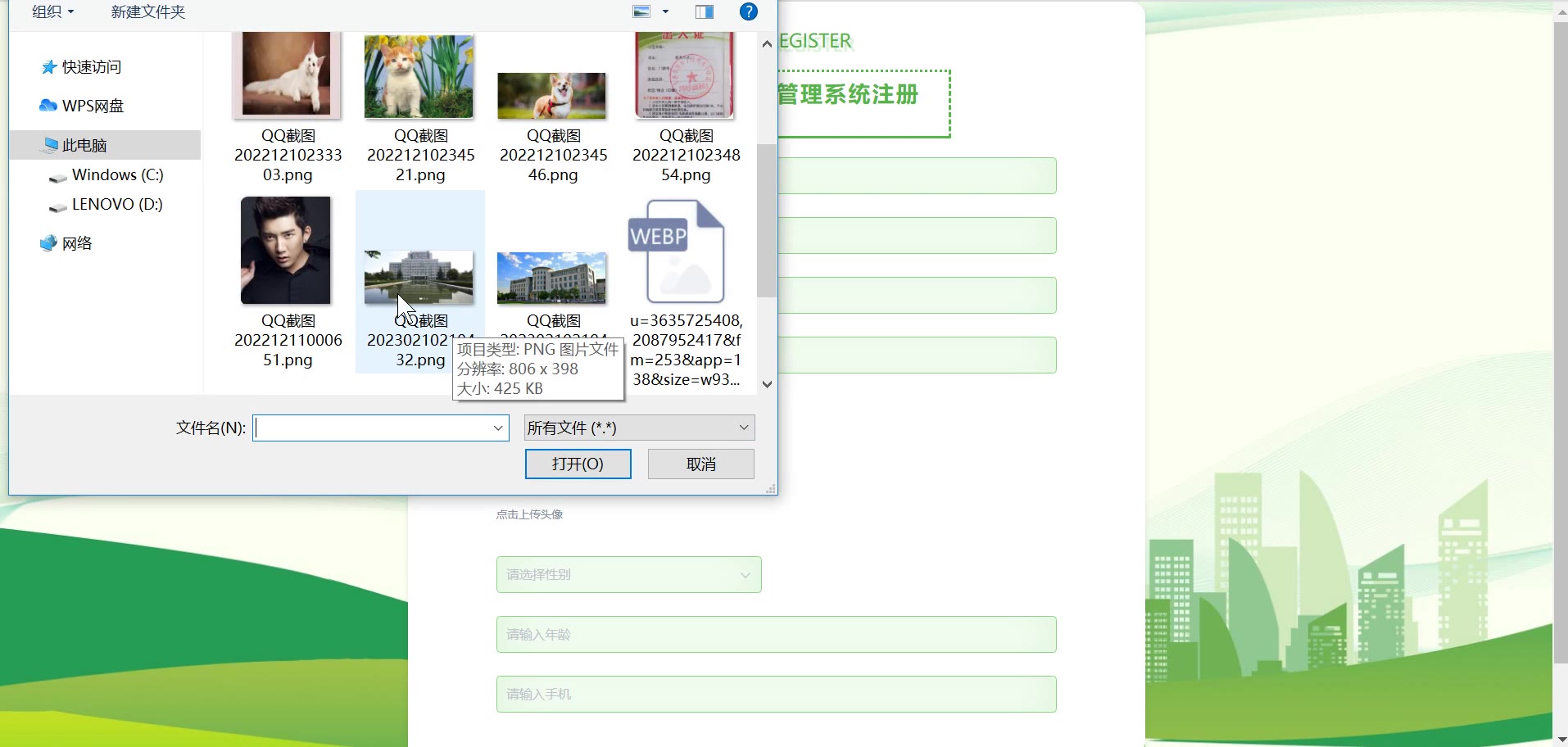Image resolution: width=1568 pixels, height=747 pixels.
Task: Click the LENOVO (D:) drive icon
Action: (57, 206)
